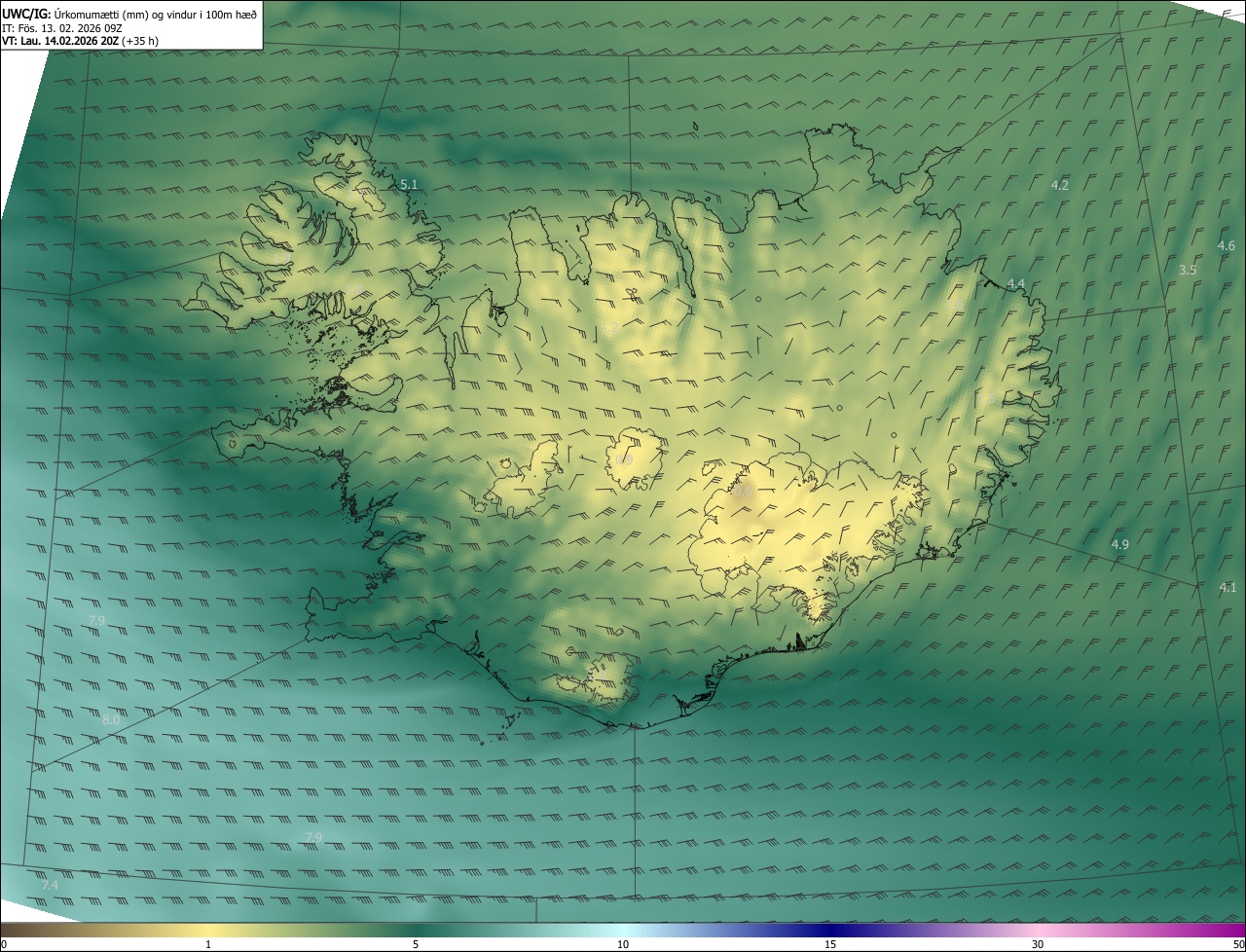
Task: Click the "50" label ending the color scale
Action: click(1238, 944)
